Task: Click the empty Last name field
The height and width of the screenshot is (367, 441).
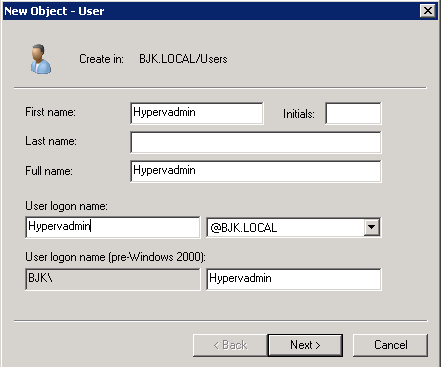Action: click(256, 142)
